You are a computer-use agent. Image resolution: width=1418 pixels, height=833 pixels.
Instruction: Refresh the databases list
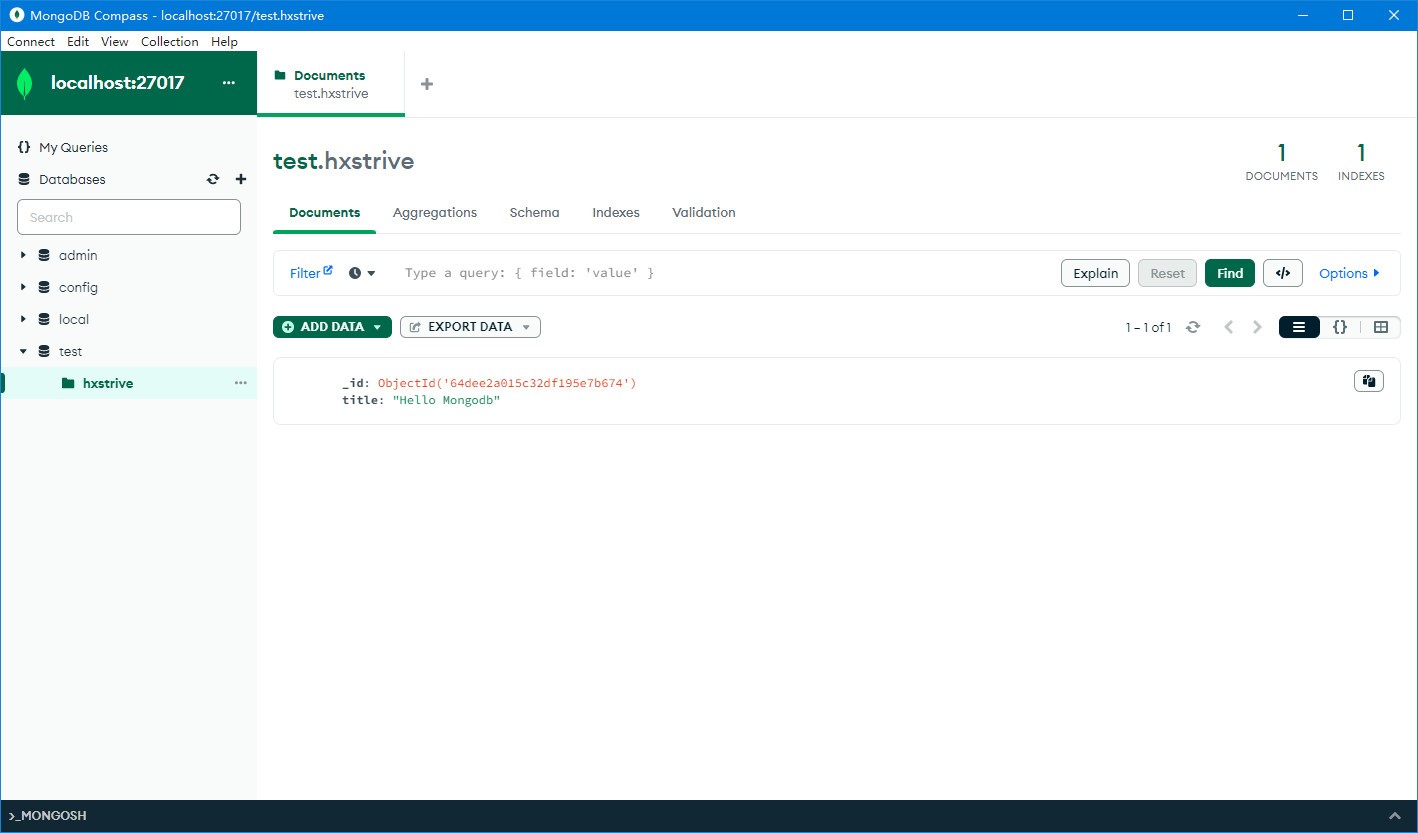pyautogui.click(x=213, y=180)
